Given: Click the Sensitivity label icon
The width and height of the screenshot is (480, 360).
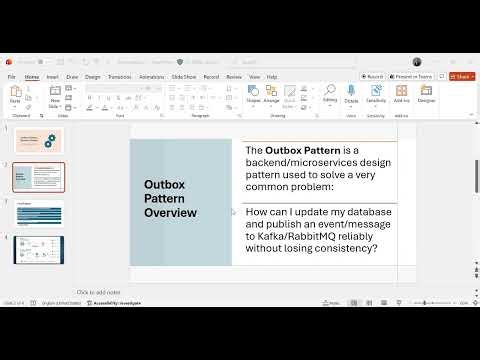Looking at the screenshot, I should point(376,90).
